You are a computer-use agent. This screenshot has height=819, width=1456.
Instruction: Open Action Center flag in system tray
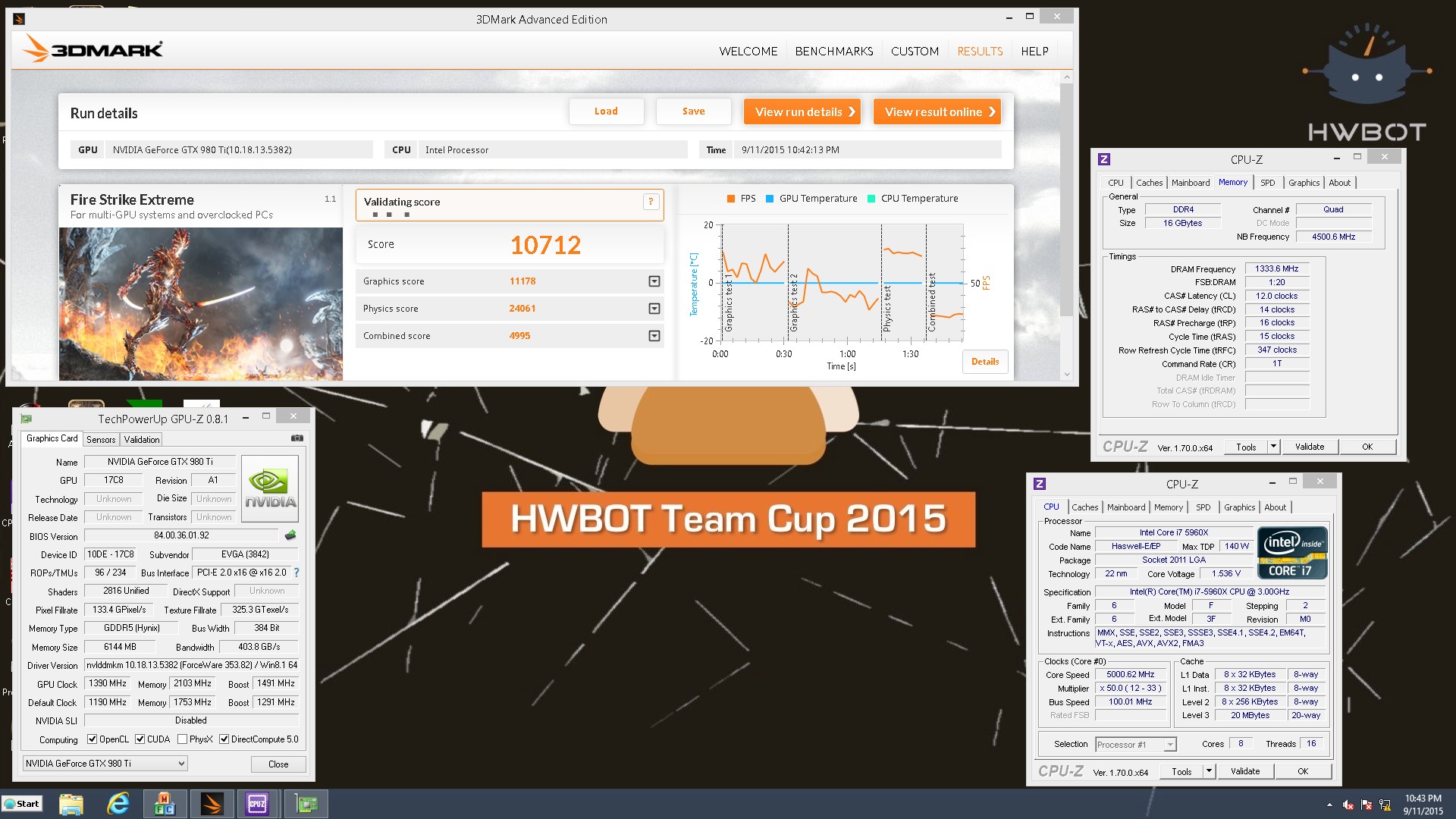pyautogui.click(x=1367, y=805)
